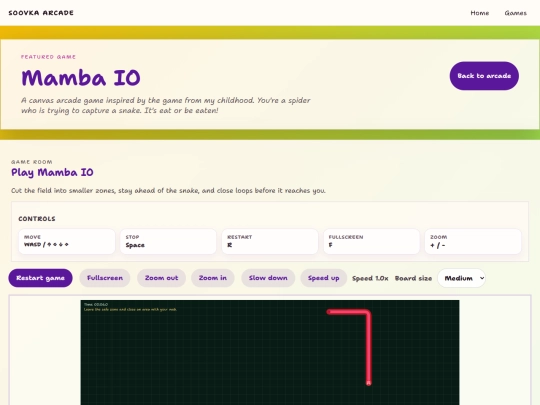Click the Zoom in button

click(x=213, y=278)
